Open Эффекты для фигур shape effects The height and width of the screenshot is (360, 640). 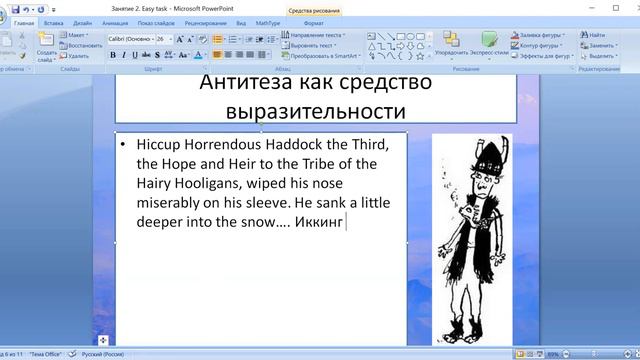[x=542, y=56]
